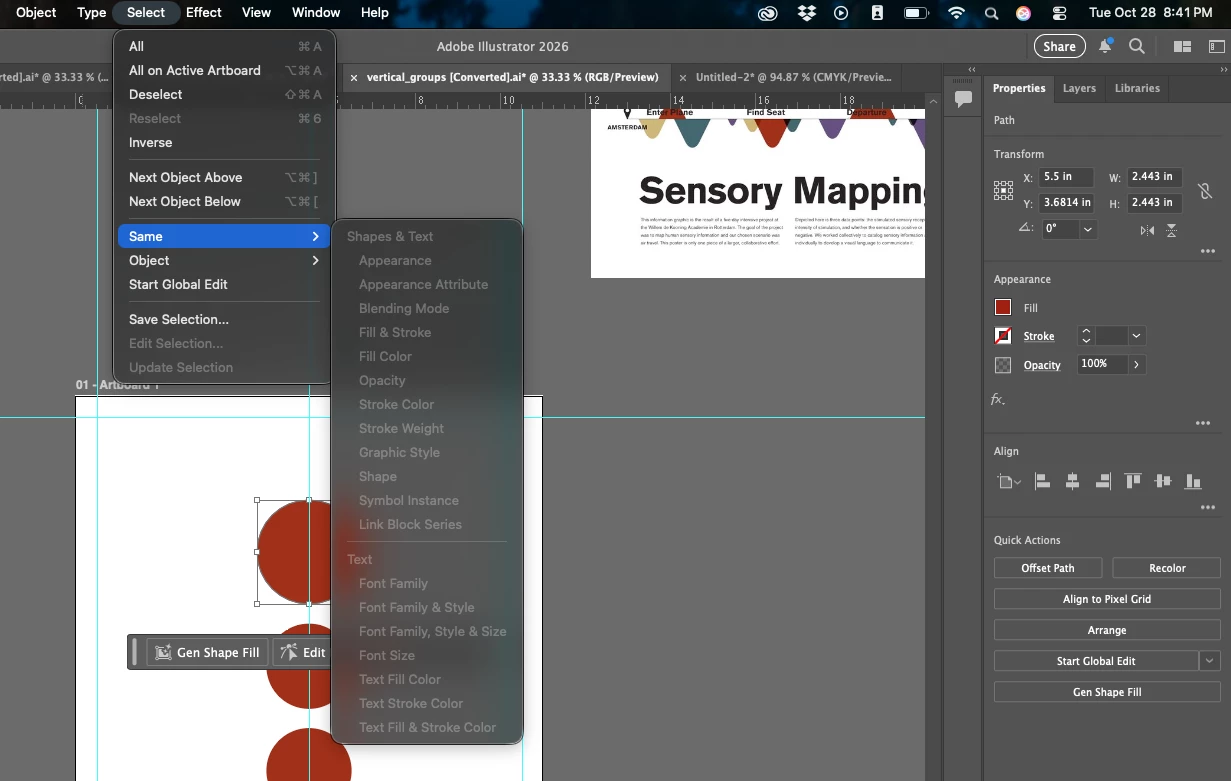Open macOS Control Center icon
This screenshot has height=781, width=1231.
pyautogui.click(x=1060, y=13)
